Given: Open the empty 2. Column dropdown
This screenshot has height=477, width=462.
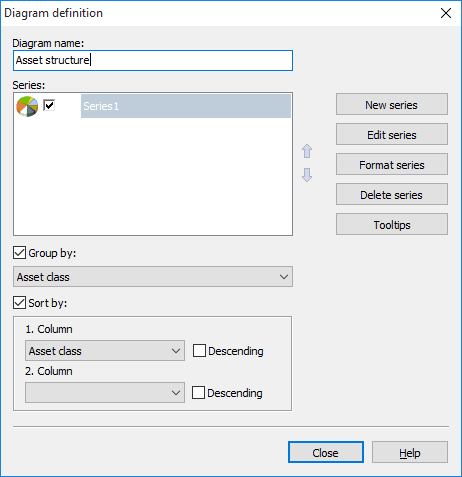Looking at the screenshot, I should point(105,393).
